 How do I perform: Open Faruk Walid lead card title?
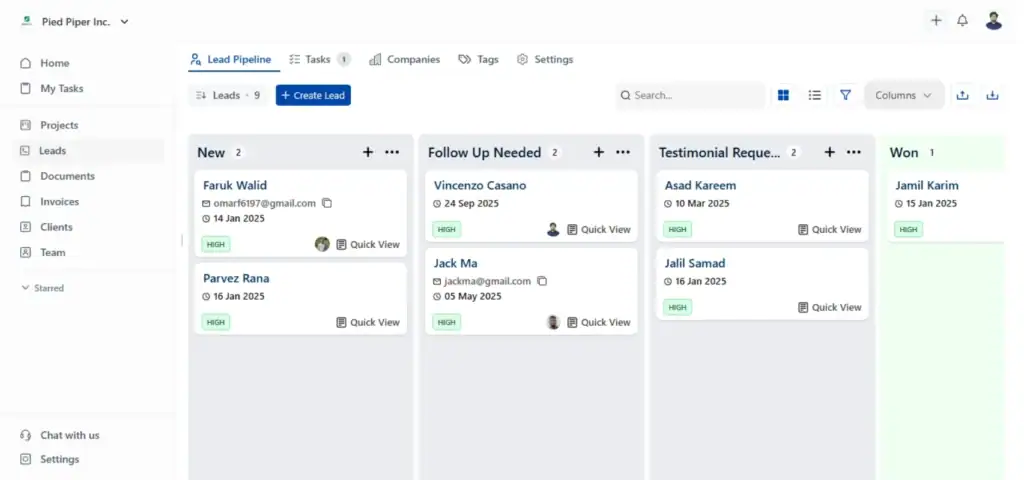235,185
